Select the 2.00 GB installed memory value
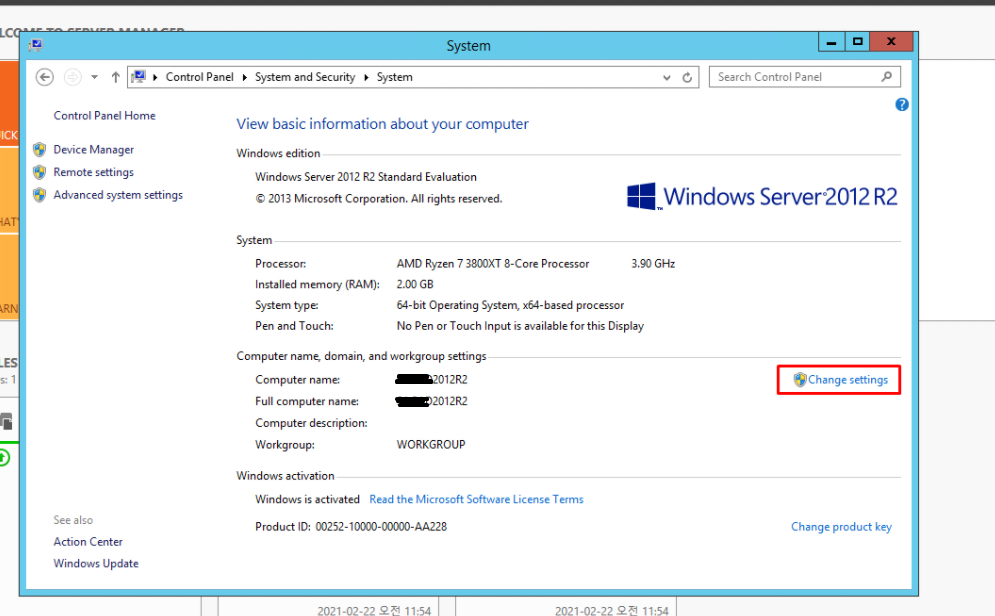 coord(415,284)
